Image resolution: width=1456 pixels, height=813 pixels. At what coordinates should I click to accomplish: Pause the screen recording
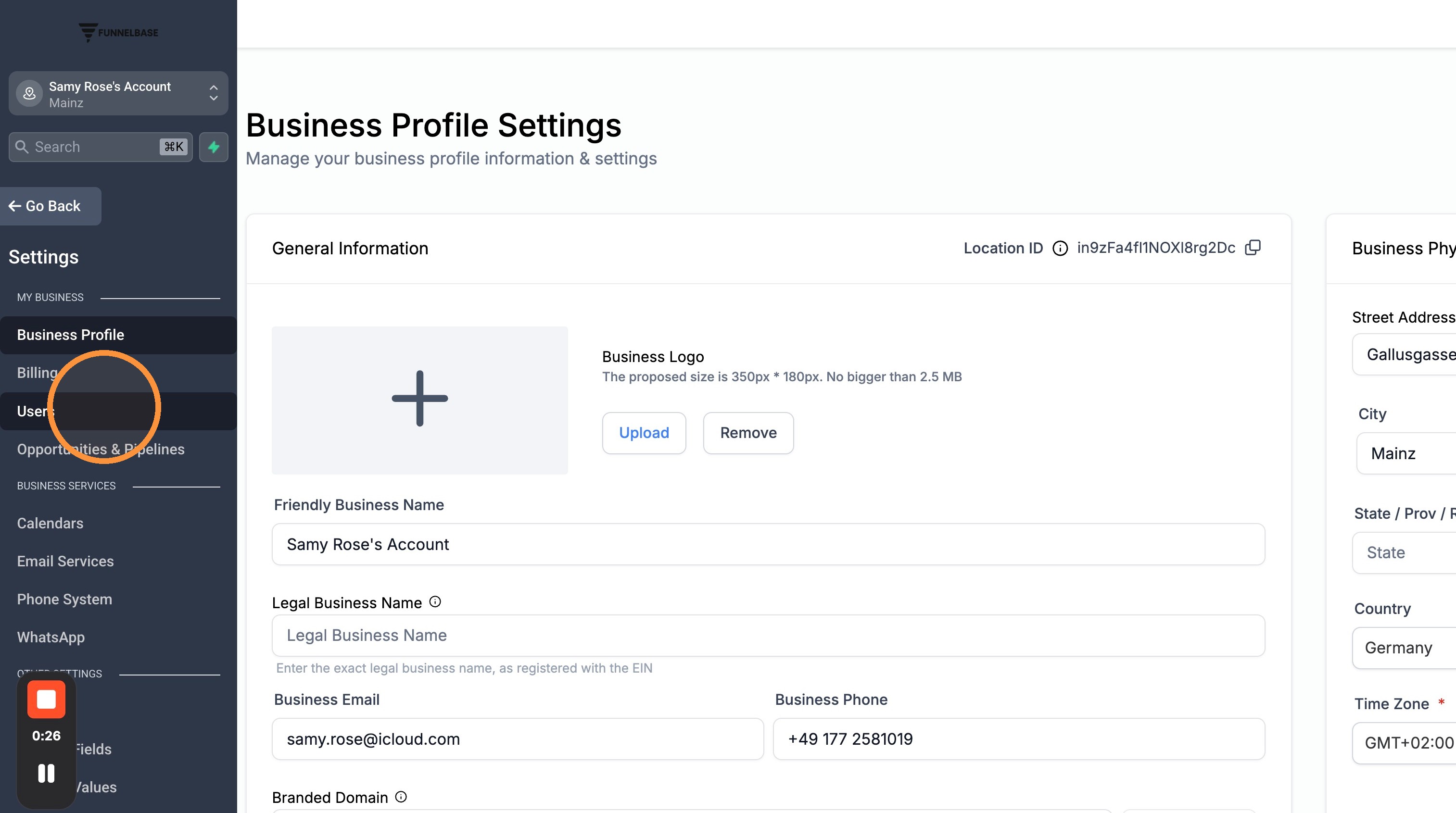click(x=46, y=774)
